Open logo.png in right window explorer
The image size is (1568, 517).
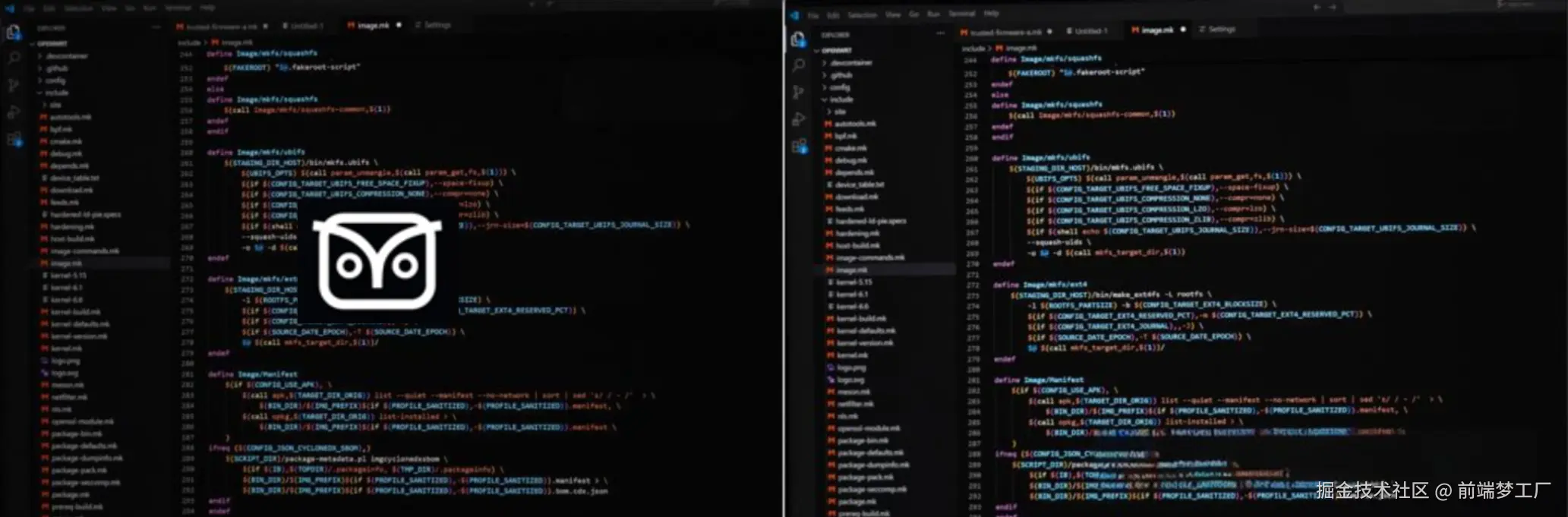(x=850, y=367)
